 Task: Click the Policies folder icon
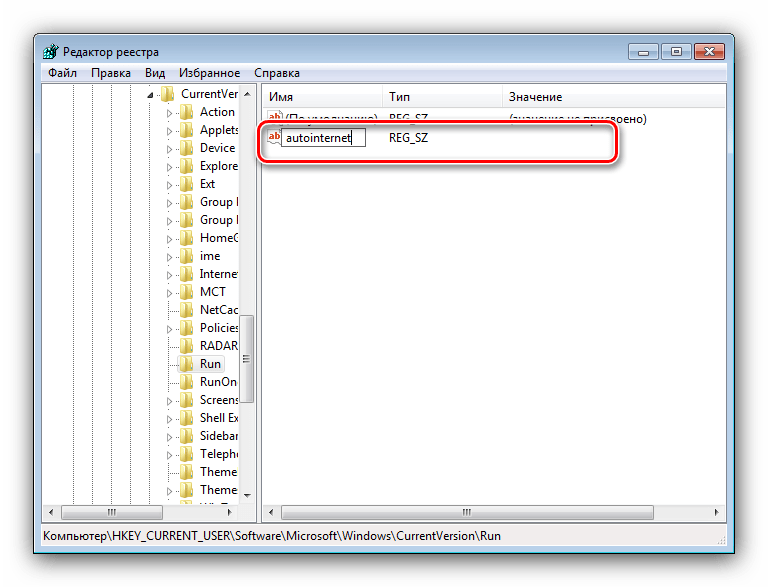[186, 328]
